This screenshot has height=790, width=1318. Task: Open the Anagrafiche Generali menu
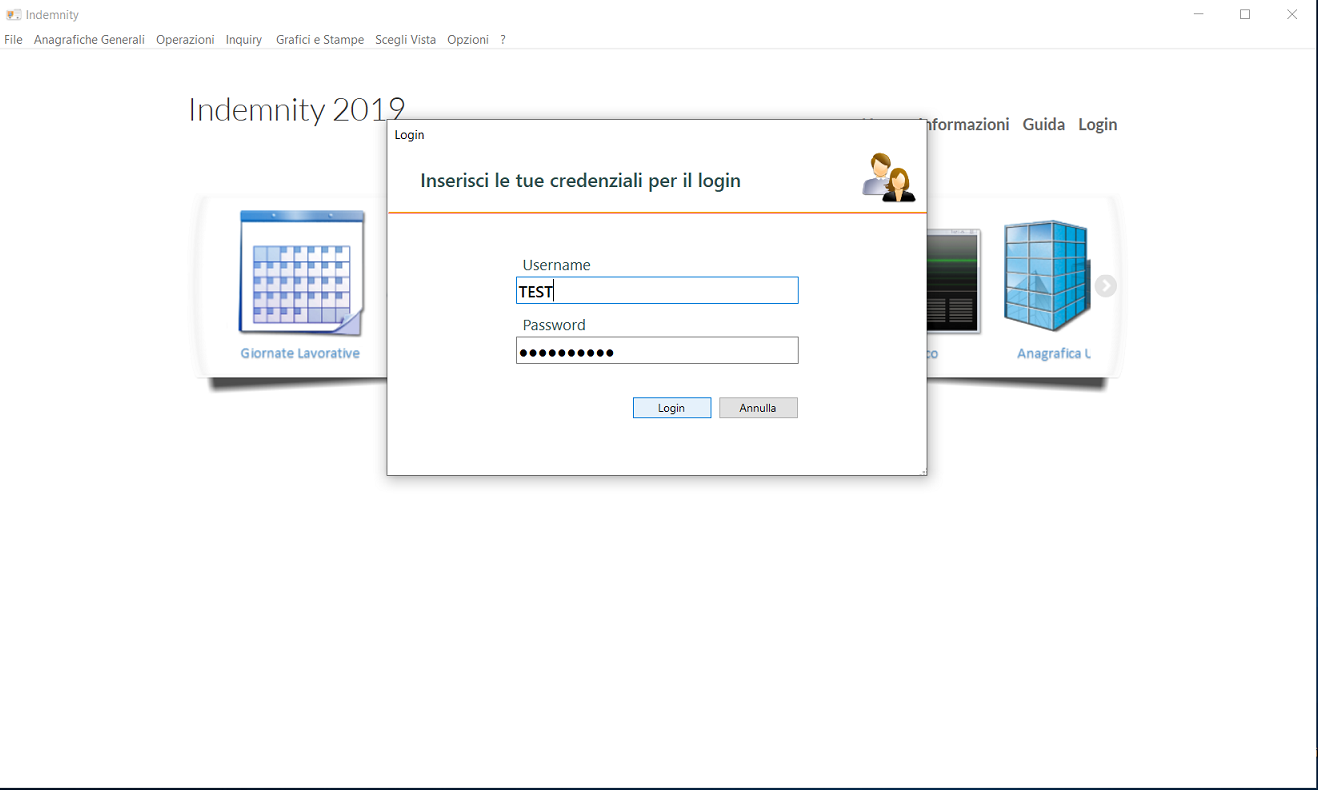[89, 40]
